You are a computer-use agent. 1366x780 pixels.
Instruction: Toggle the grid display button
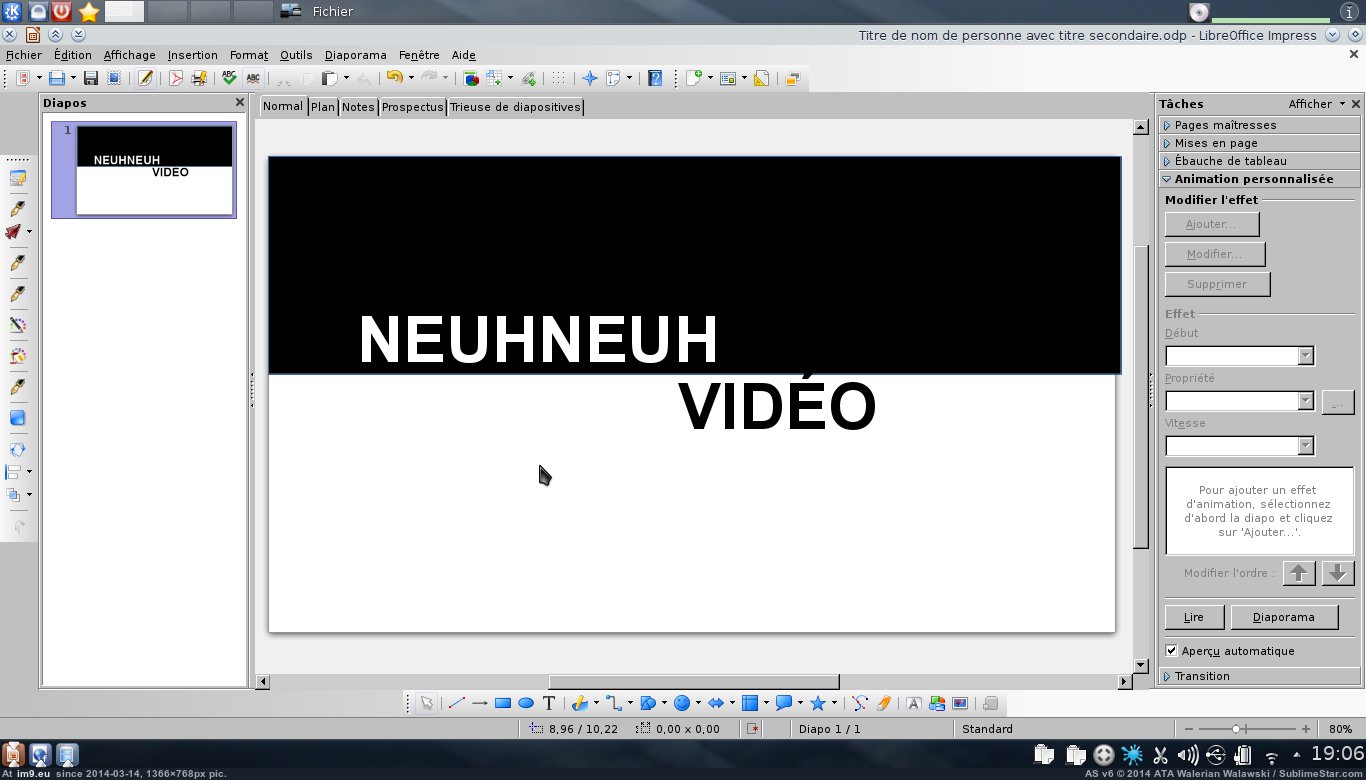559,78
